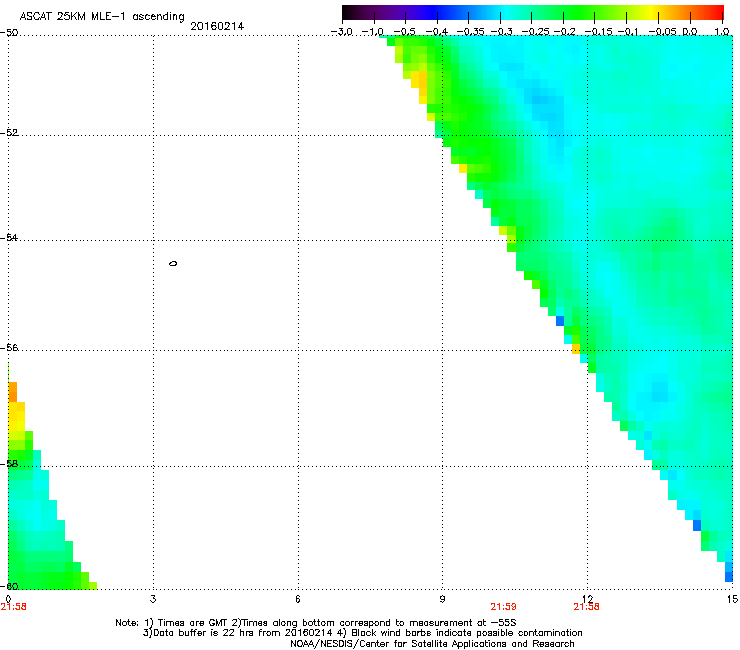Select the -0.3 color scale label

point(501,32)
